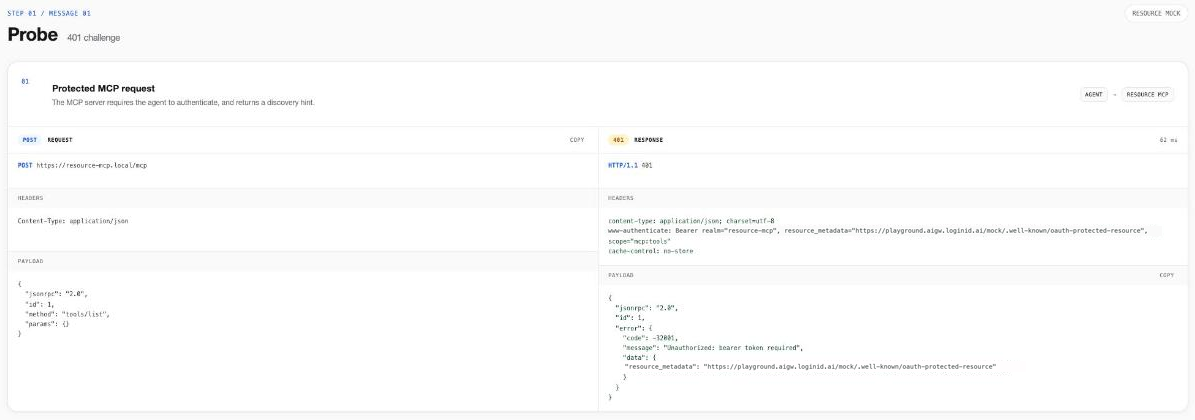
Task: Copy the request using COPY button
Action: (x=577, y=140)
